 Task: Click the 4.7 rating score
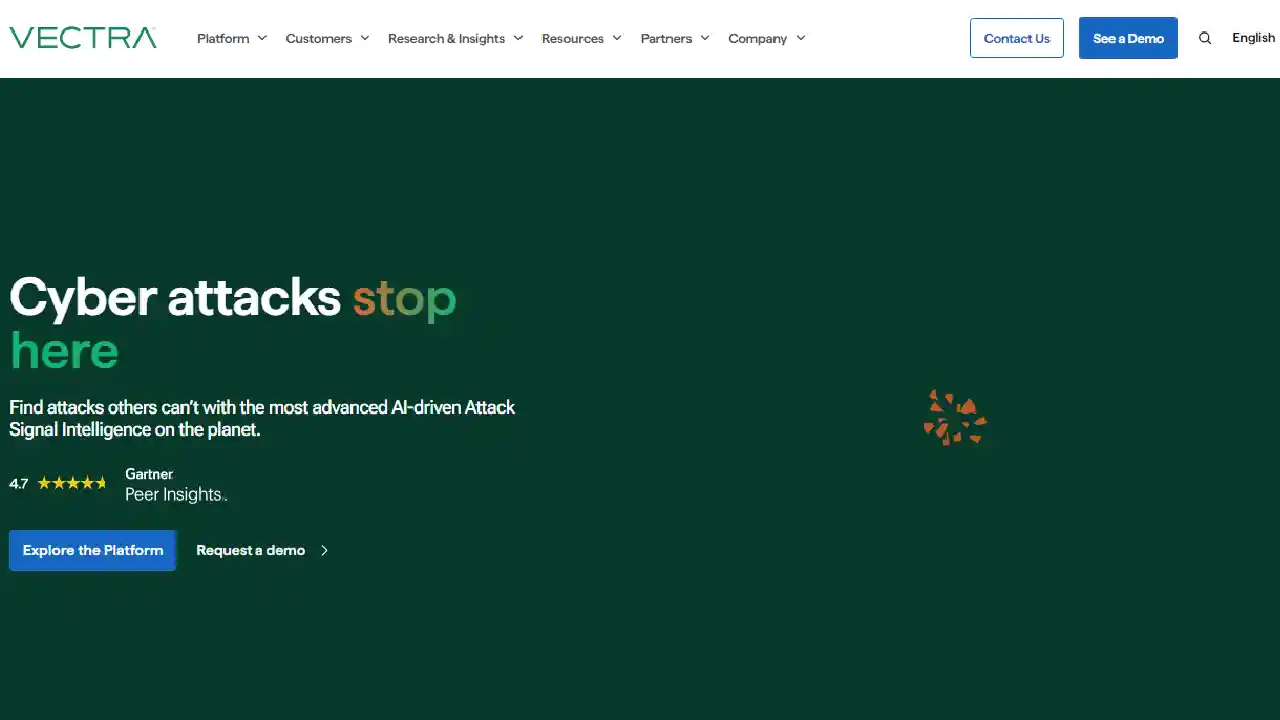click(19, 484)
